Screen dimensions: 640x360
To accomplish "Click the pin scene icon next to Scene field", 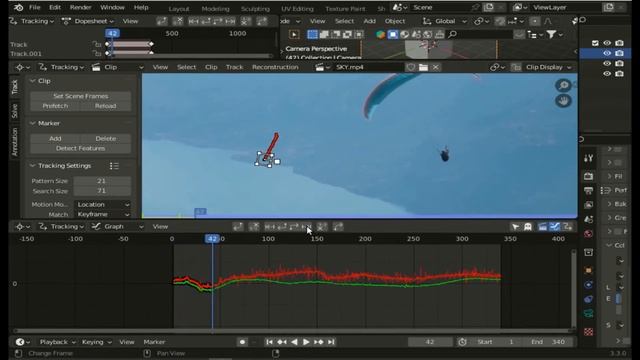I will coord(476,7).
